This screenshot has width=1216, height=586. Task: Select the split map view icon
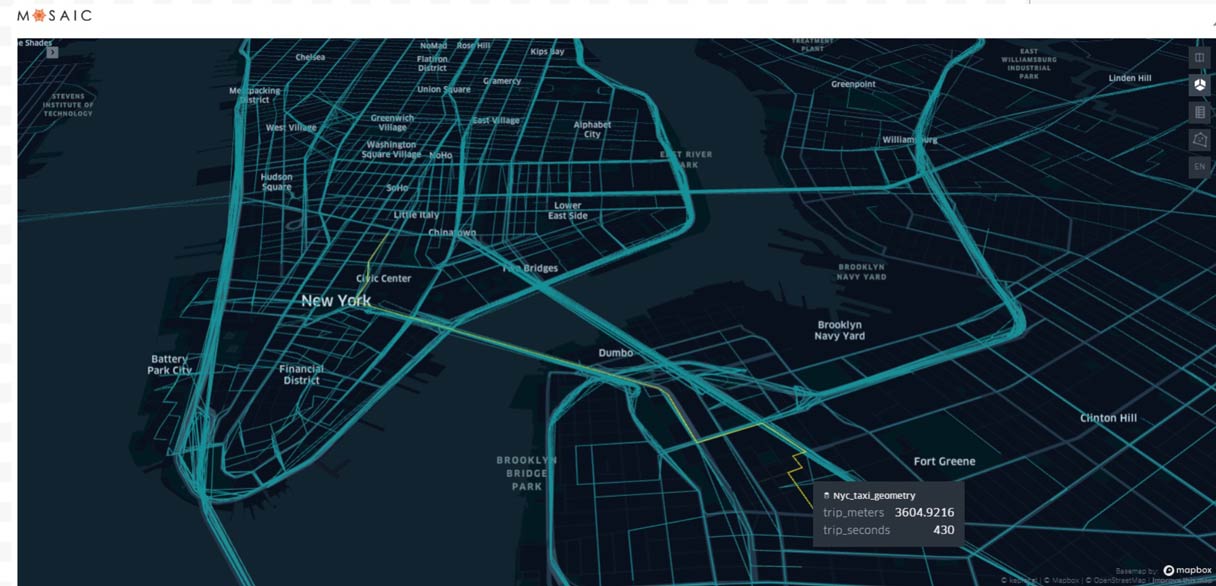1199,57
